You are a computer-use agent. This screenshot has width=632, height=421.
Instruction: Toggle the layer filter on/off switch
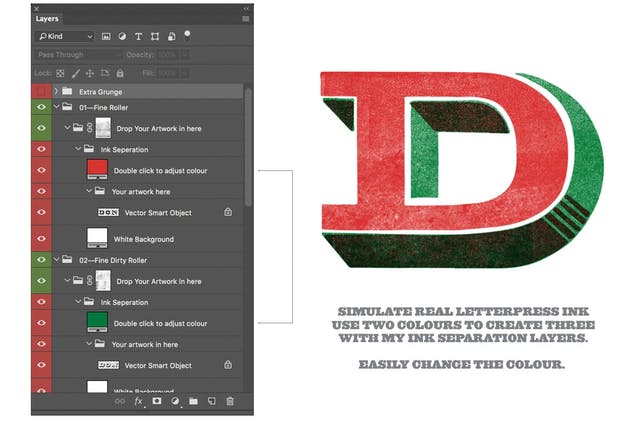tap(186, 34)
